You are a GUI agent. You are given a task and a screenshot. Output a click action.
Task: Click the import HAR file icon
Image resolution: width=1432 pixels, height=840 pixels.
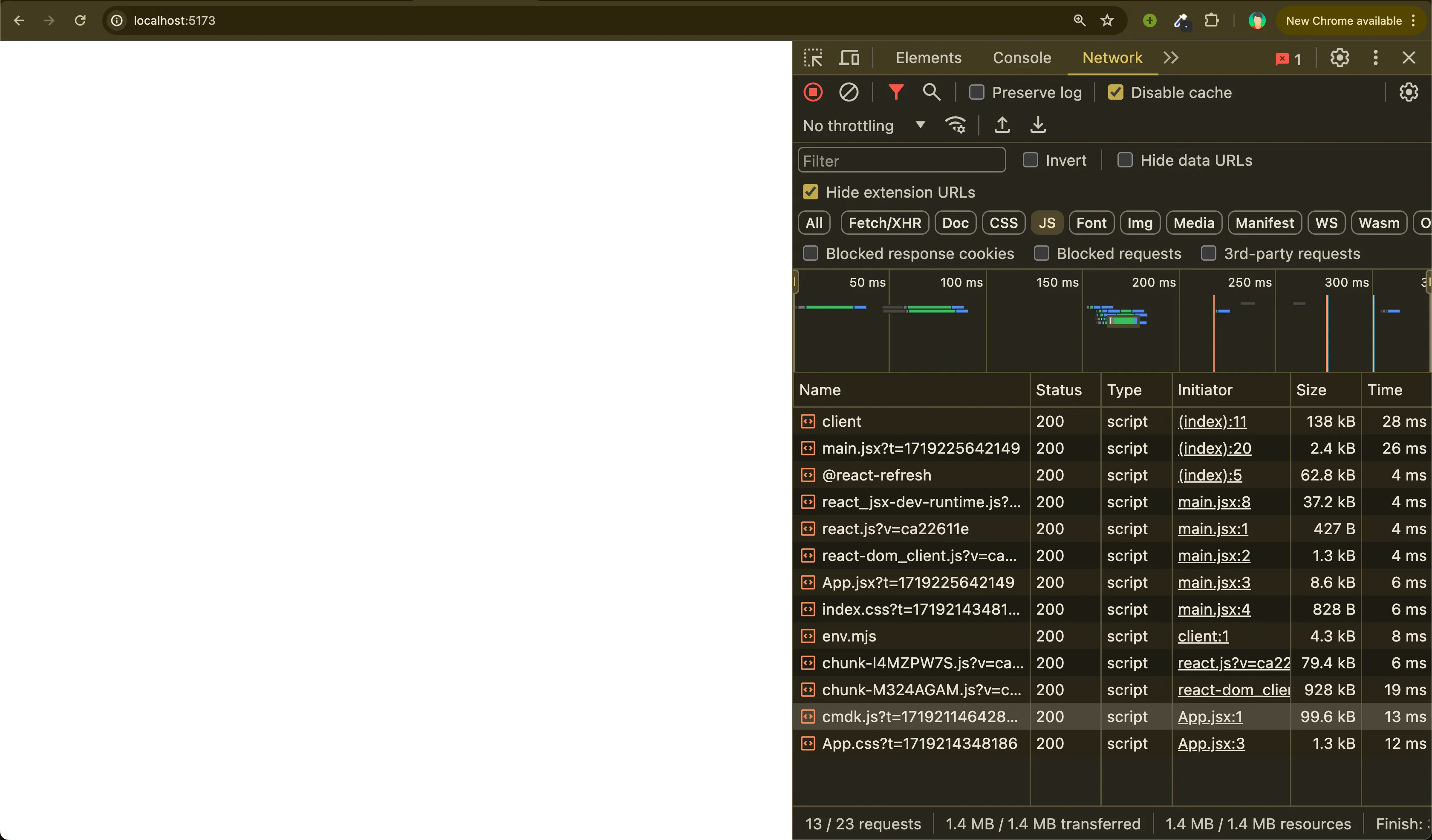pyautogui.click(x=1002, y=125)
